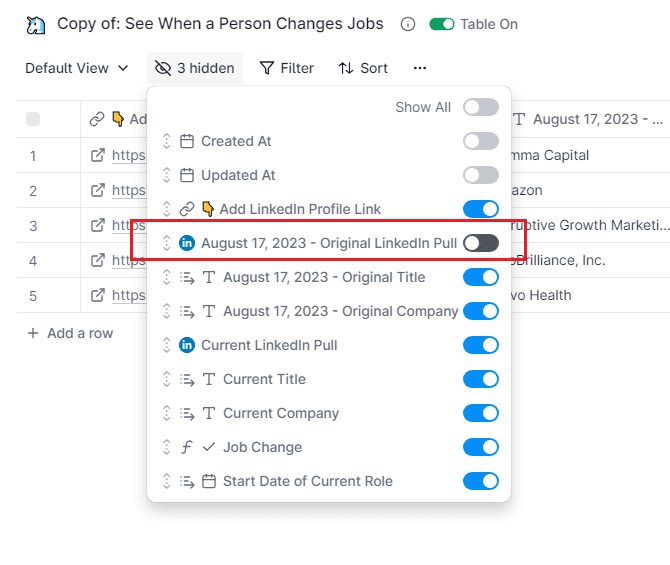The width and height of the screenshot is (670, 565).
Task: Select Current Title in column list
Action: pos(264,379)
